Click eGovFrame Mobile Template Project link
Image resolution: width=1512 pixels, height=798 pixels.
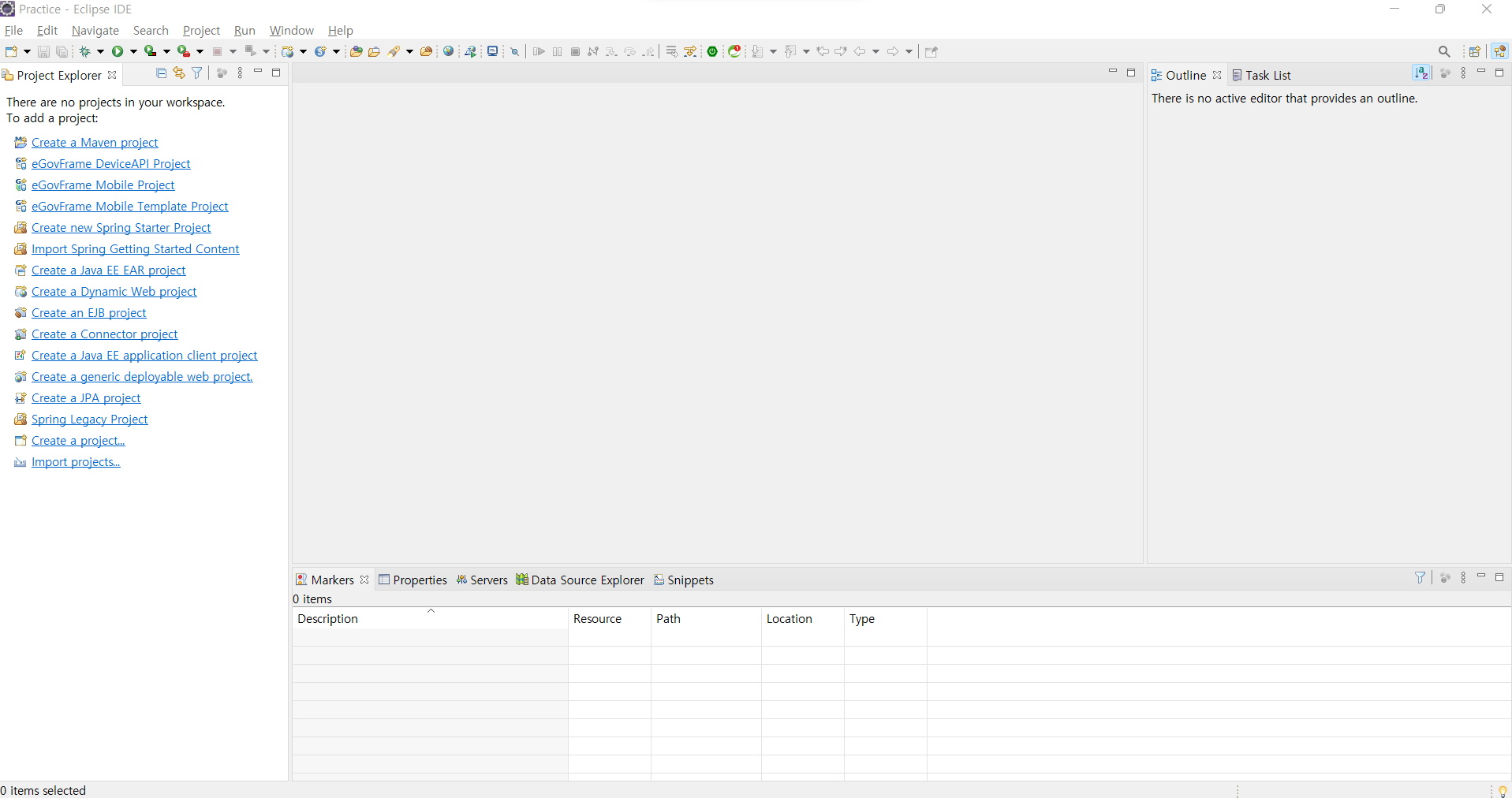point(130,206)
